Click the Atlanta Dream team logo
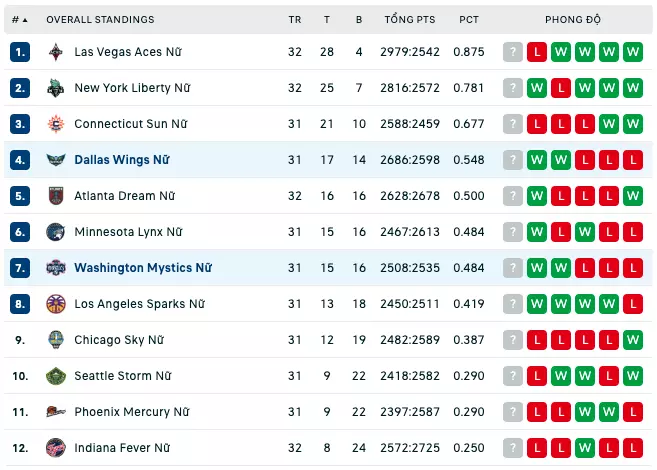Image resolution: width=657 pixels, height=470 pixels. 56,196
